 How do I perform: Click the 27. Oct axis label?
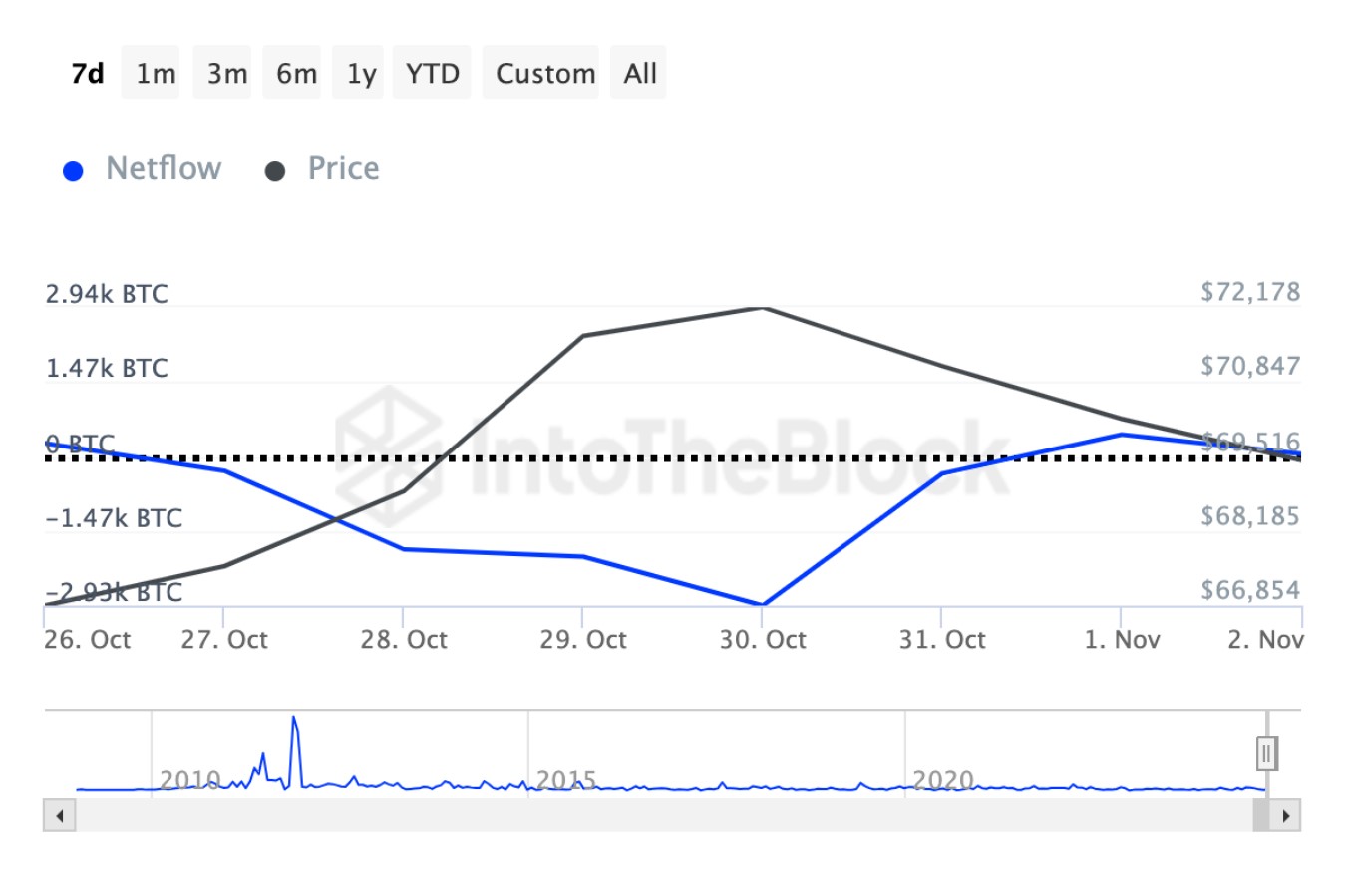pos(224,640)
